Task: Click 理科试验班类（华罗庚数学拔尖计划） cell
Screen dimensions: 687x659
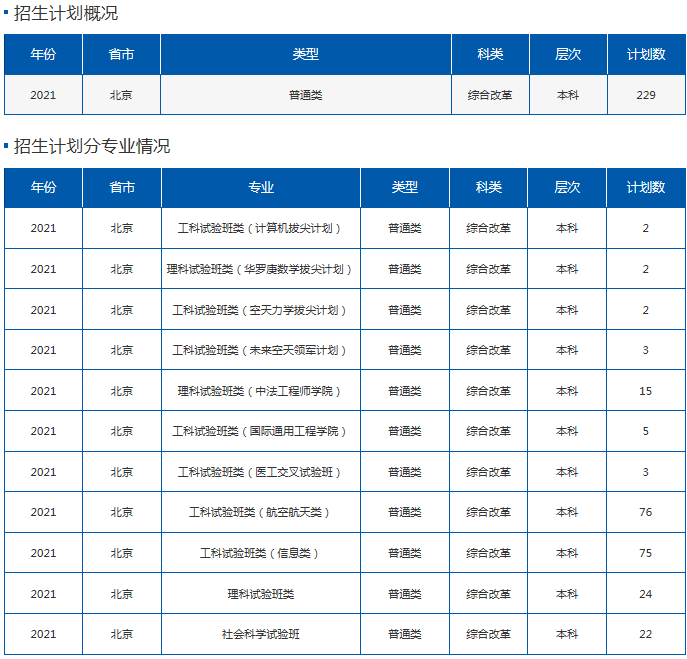Action: click(261, 269)
